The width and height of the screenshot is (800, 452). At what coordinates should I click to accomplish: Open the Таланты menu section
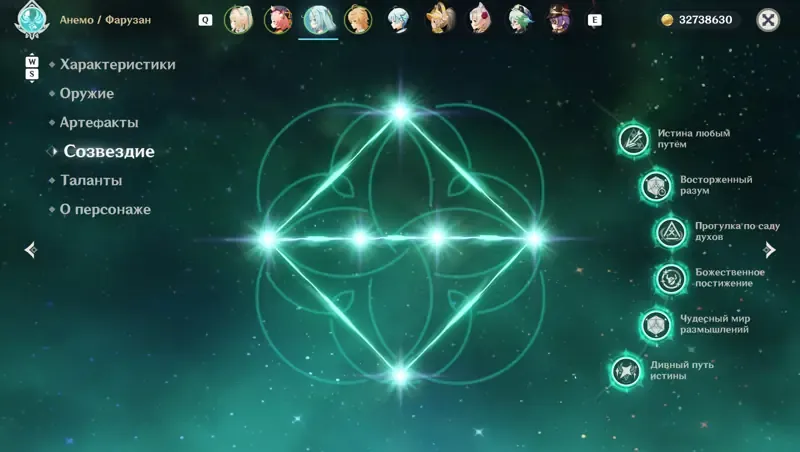(x=91, y=181)
